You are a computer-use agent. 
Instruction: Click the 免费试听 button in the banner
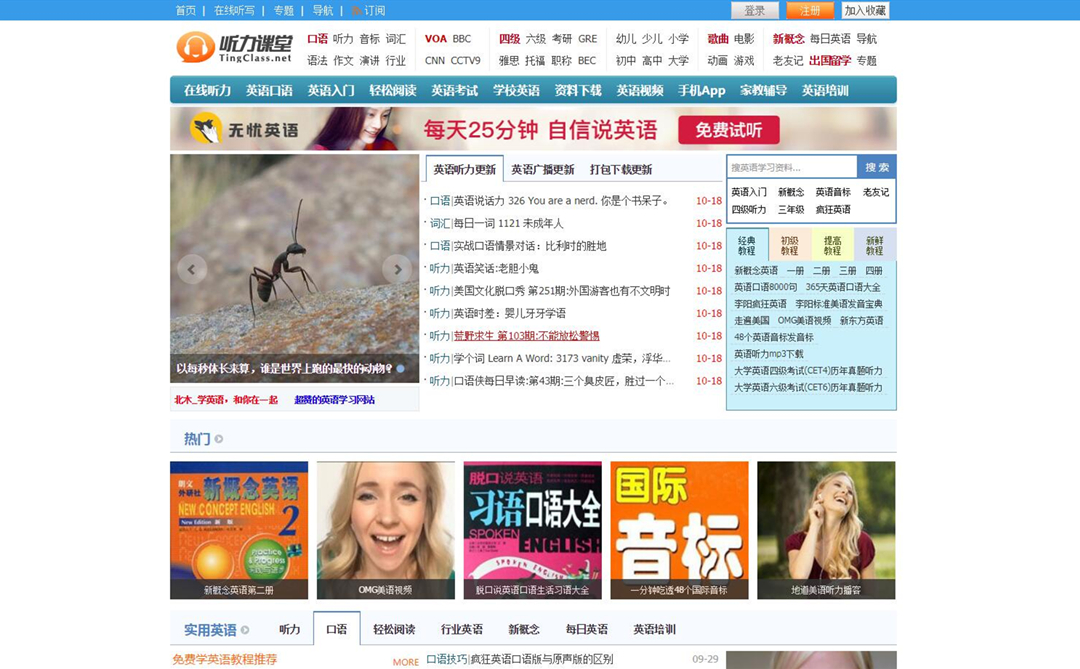point(728,130)
